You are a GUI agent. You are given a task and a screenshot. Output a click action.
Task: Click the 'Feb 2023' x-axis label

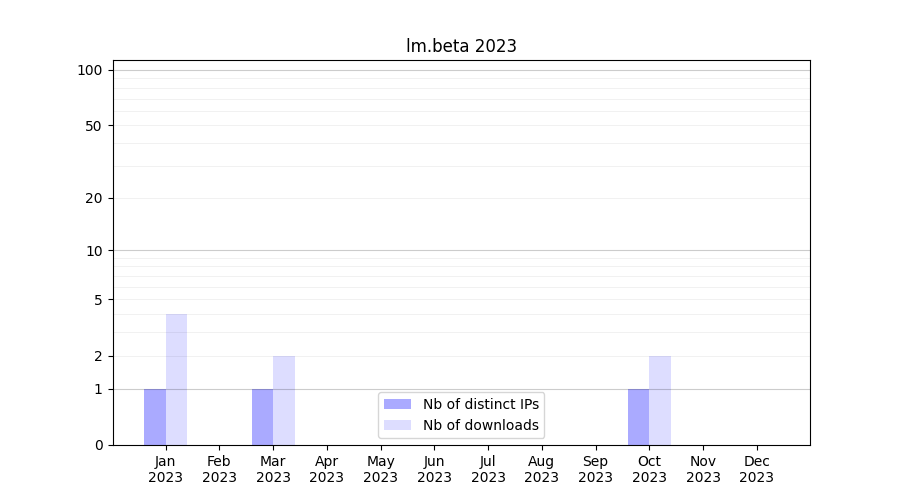pyautogui.click(x=219, y=469)
